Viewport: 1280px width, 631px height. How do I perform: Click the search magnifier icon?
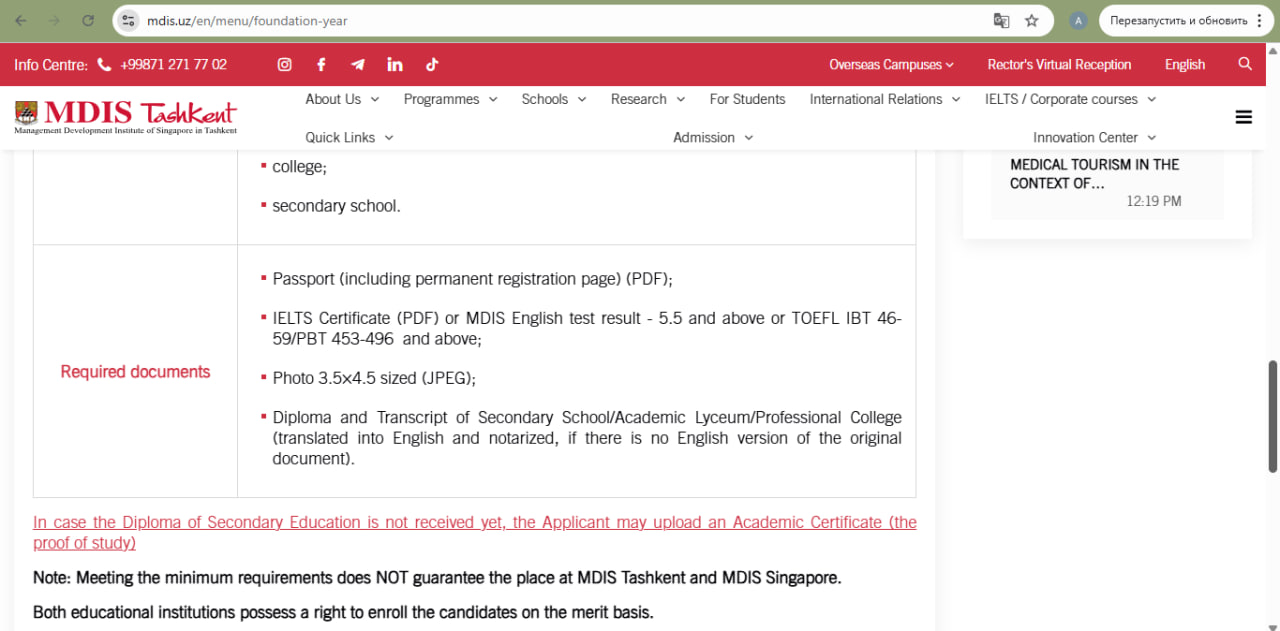click(1245, 64)
